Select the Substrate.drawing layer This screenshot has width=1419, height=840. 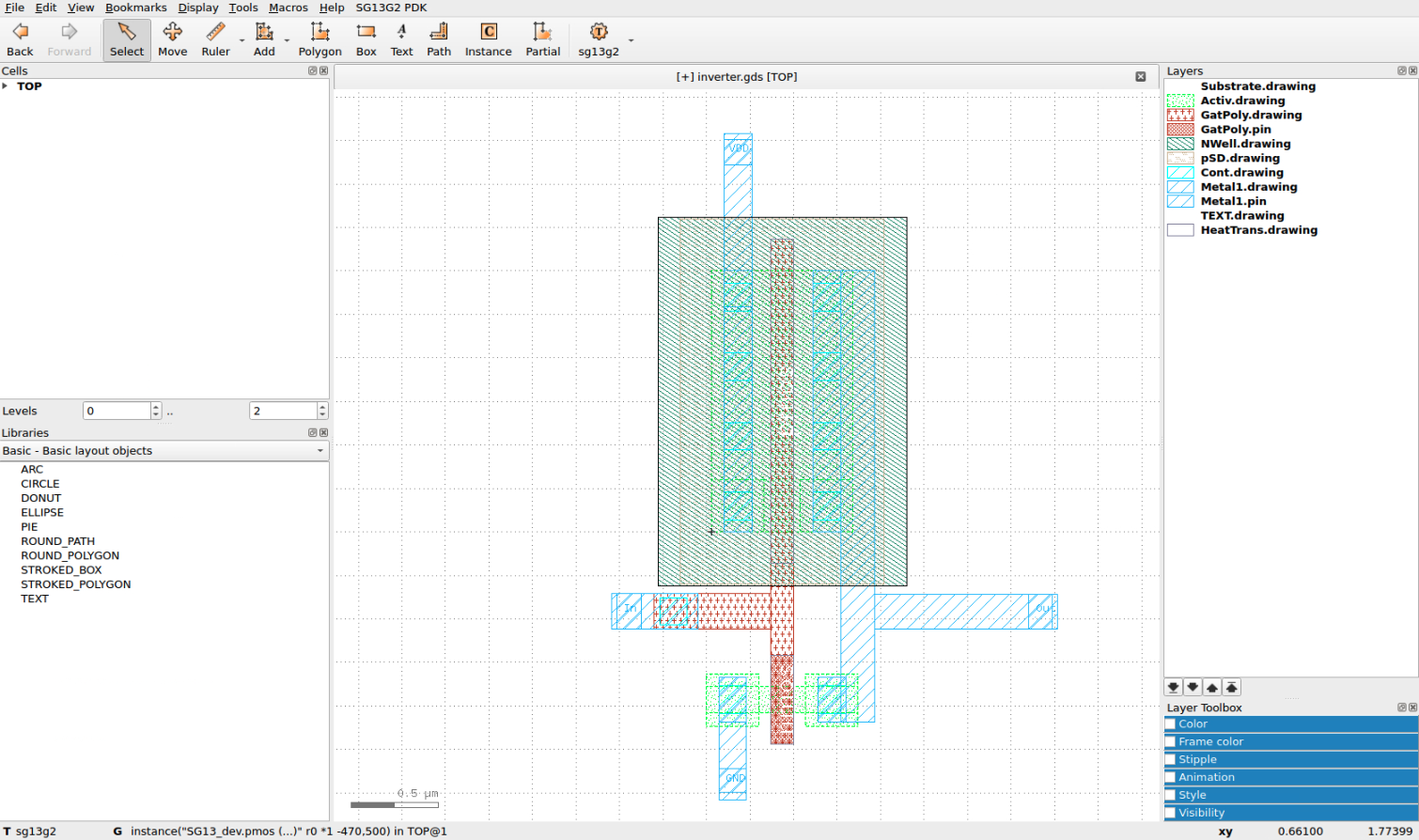pos(1257,86)
